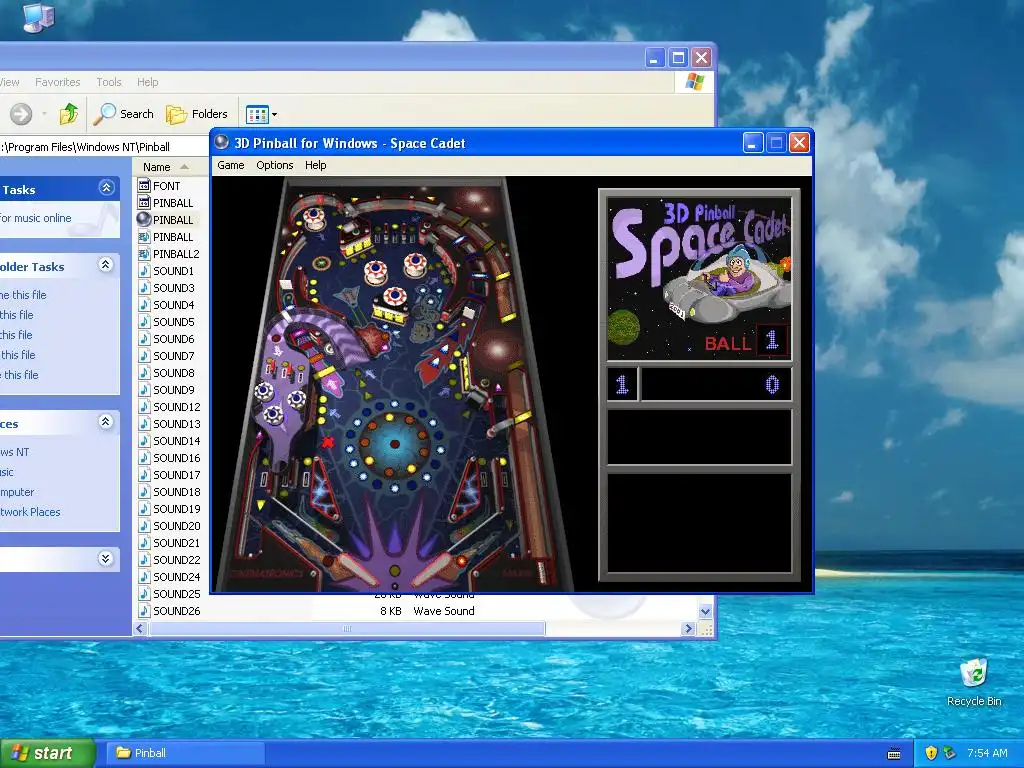Select the SOUND7 wave file
The width and height of the screenshot is (1024, 768).
click(166, 355)
